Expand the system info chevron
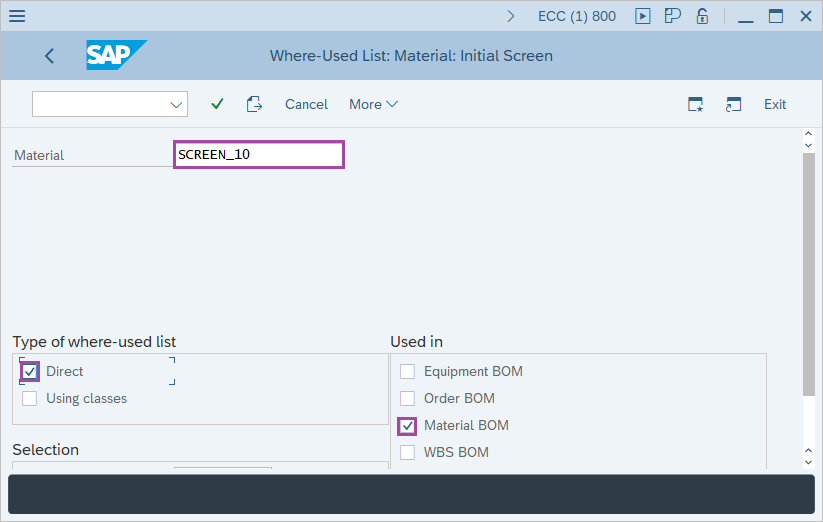The height and width of the screenshot is (522, 823). [511, 16]
